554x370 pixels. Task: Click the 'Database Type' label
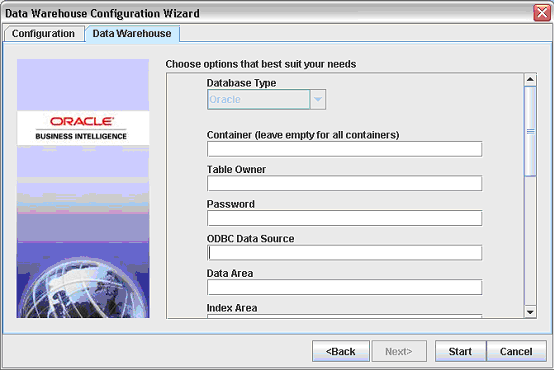point(241,83)
